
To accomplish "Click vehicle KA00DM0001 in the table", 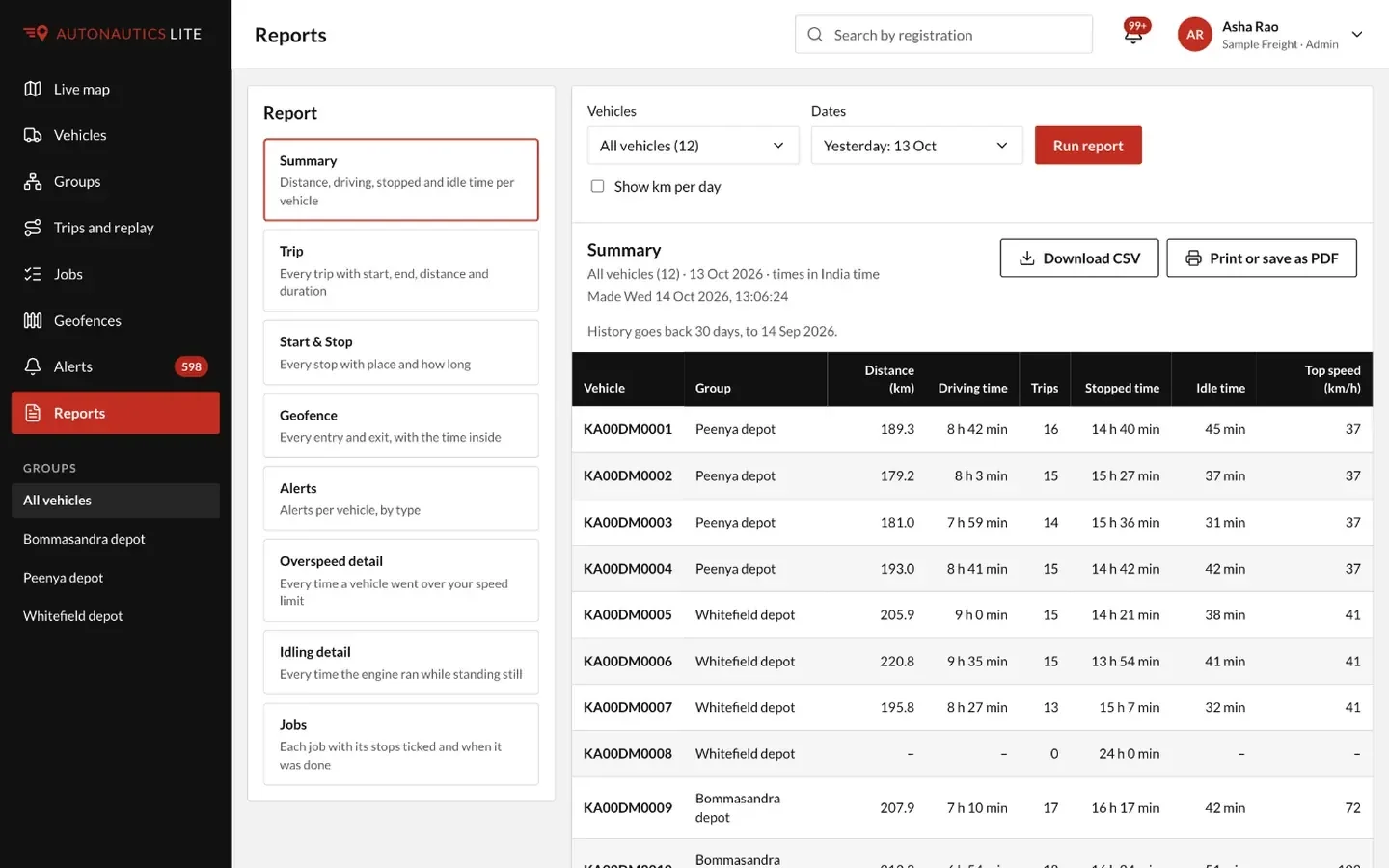I will point(628,429).
